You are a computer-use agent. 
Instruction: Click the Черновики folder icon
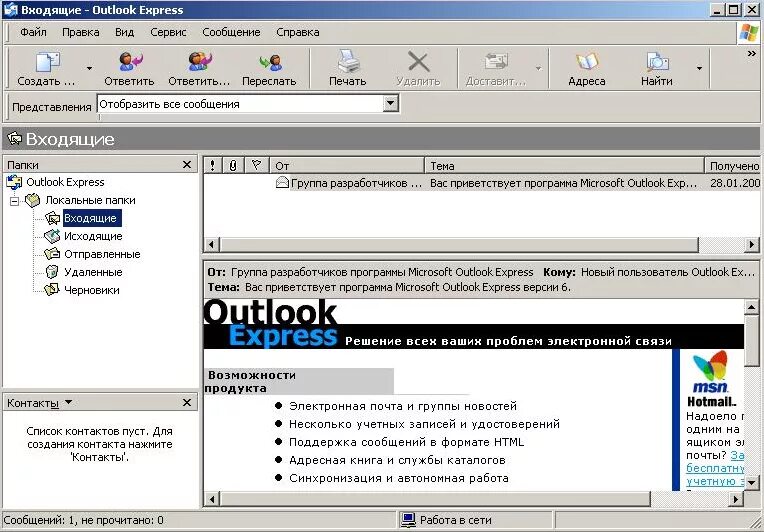point(52,290)
